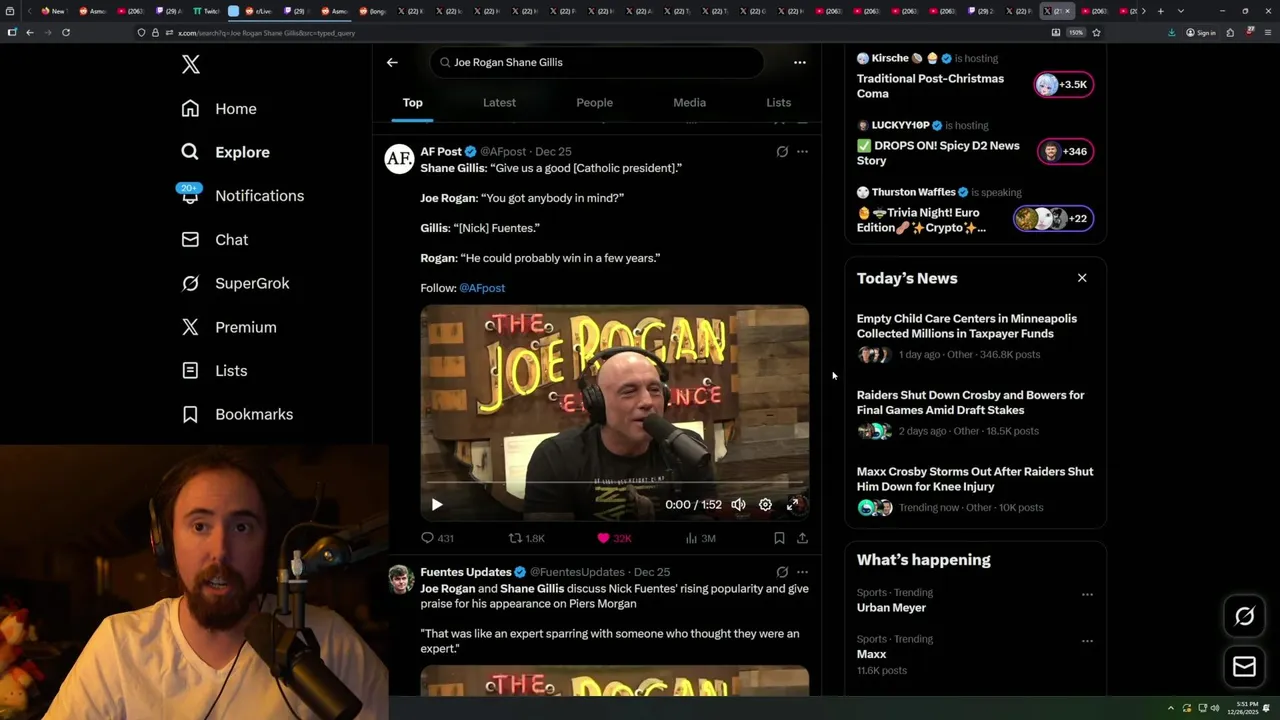Seek along the video progress bar
Screen dimensions: 1280x720
(615, 483)
